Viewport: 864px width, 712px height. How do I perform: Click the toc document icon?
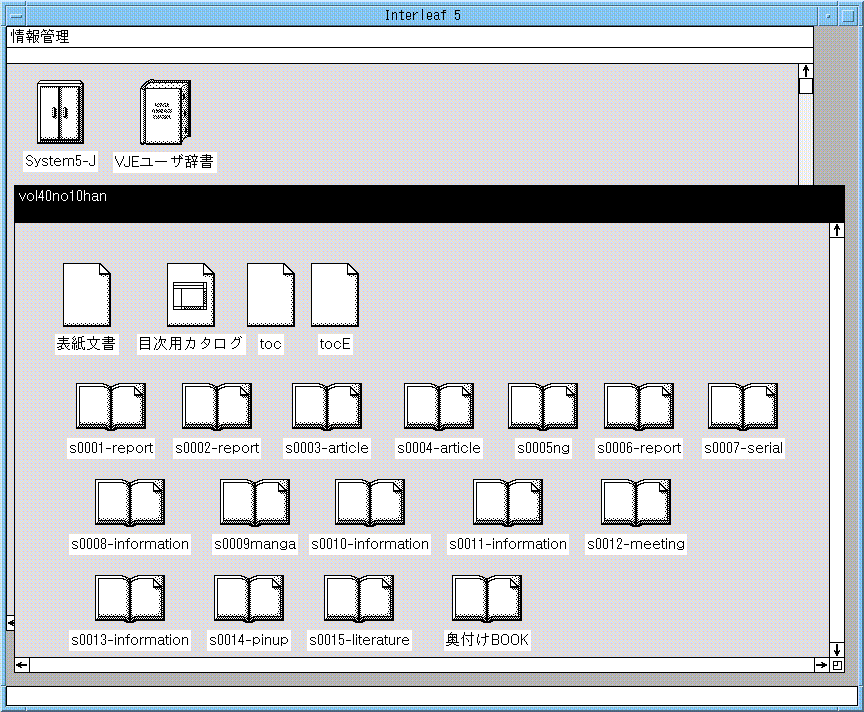point(271,295)
